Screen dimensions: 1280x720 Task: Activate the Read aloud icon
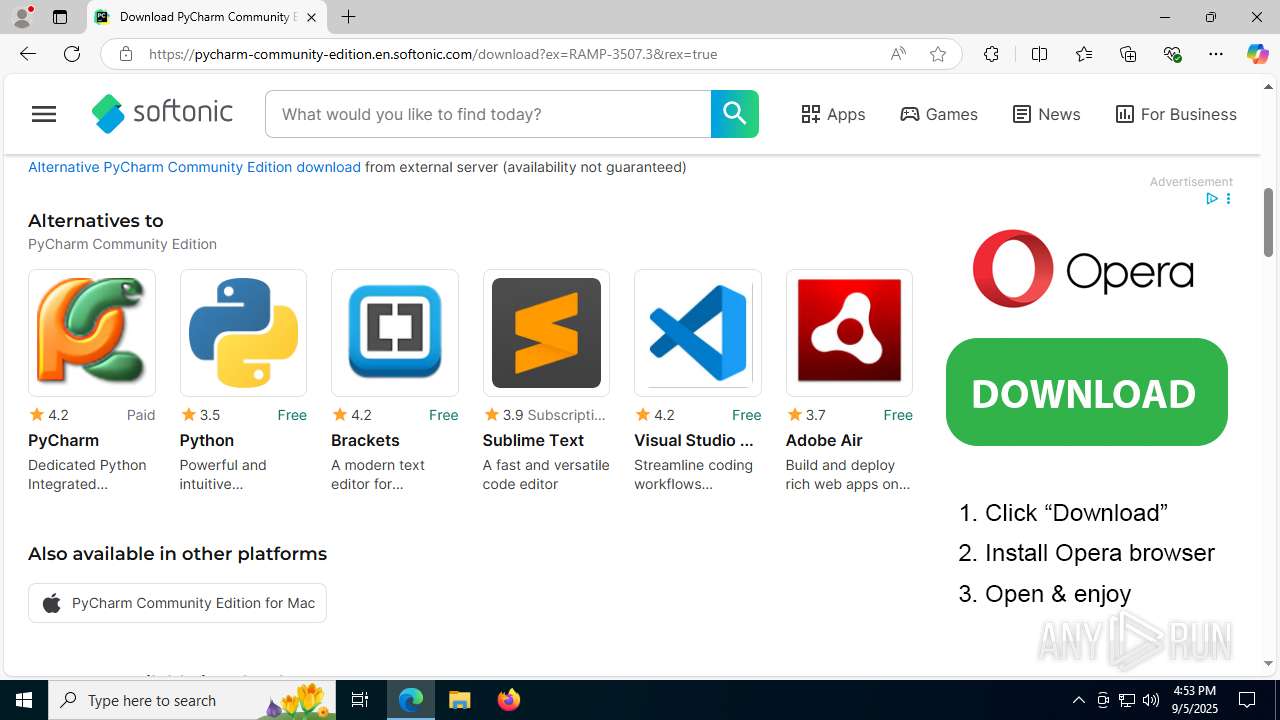(898, 54)
